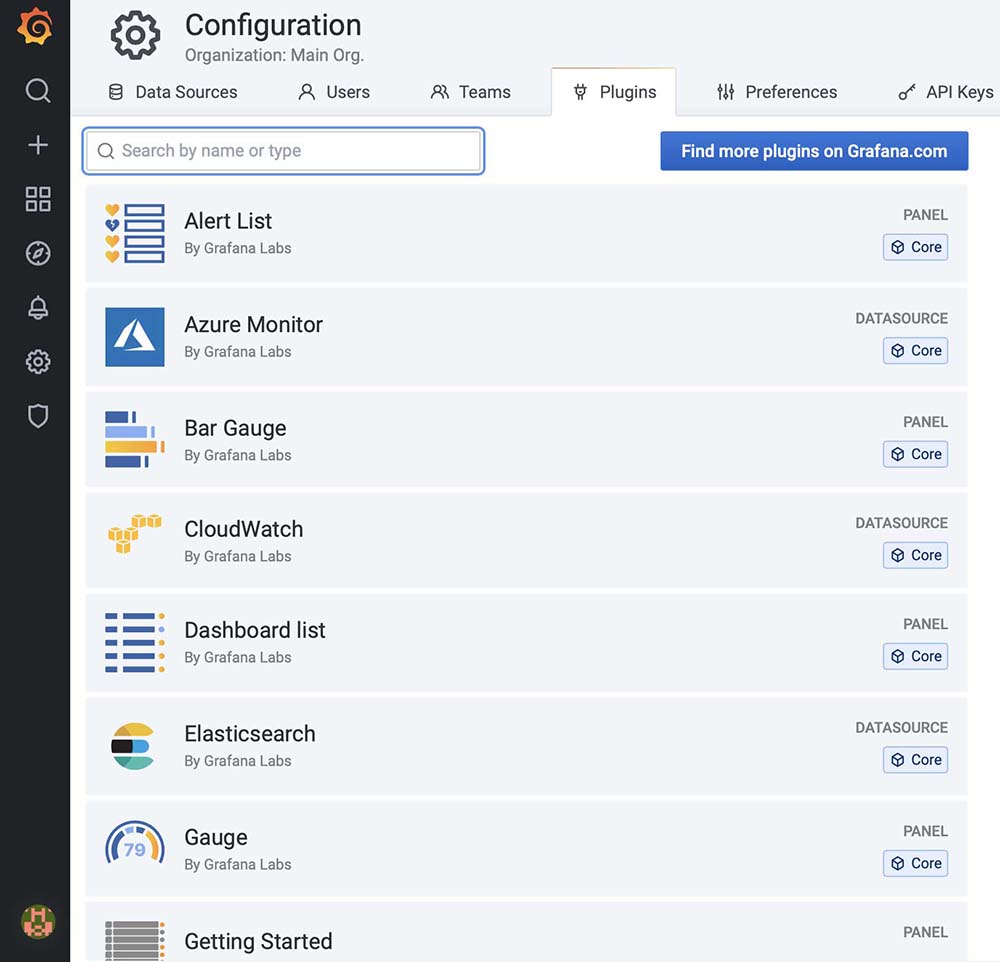Click the Create plus icon in sidebar
This screenshot has width=1000, height=962.
pyautogui.click(x=38, y=145)
